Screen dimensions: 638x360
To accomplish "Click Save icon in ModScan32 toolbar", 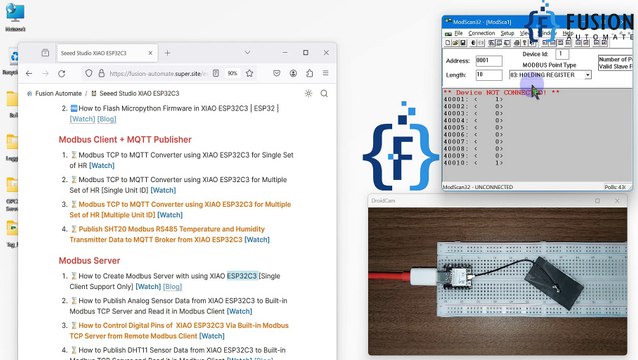I will 463,43.
